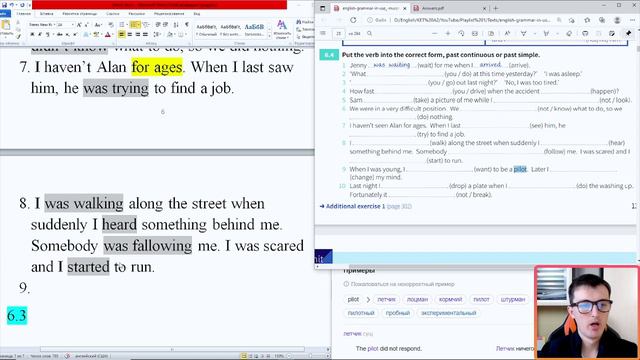This screenshot has width=640, height=360.
Task: Toggle highlighted align left button
Action: 122,35
